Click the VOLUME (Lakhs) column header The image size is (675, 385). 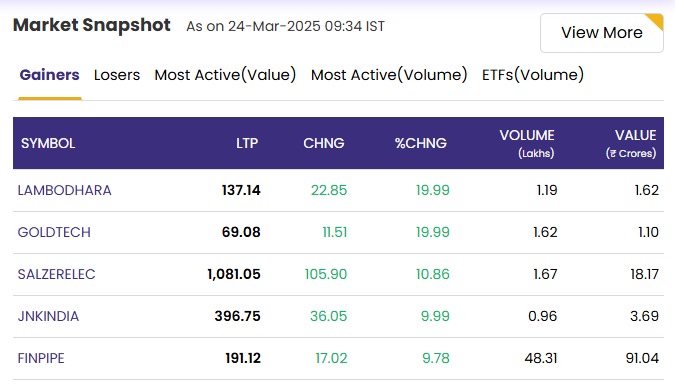(527, 143)
